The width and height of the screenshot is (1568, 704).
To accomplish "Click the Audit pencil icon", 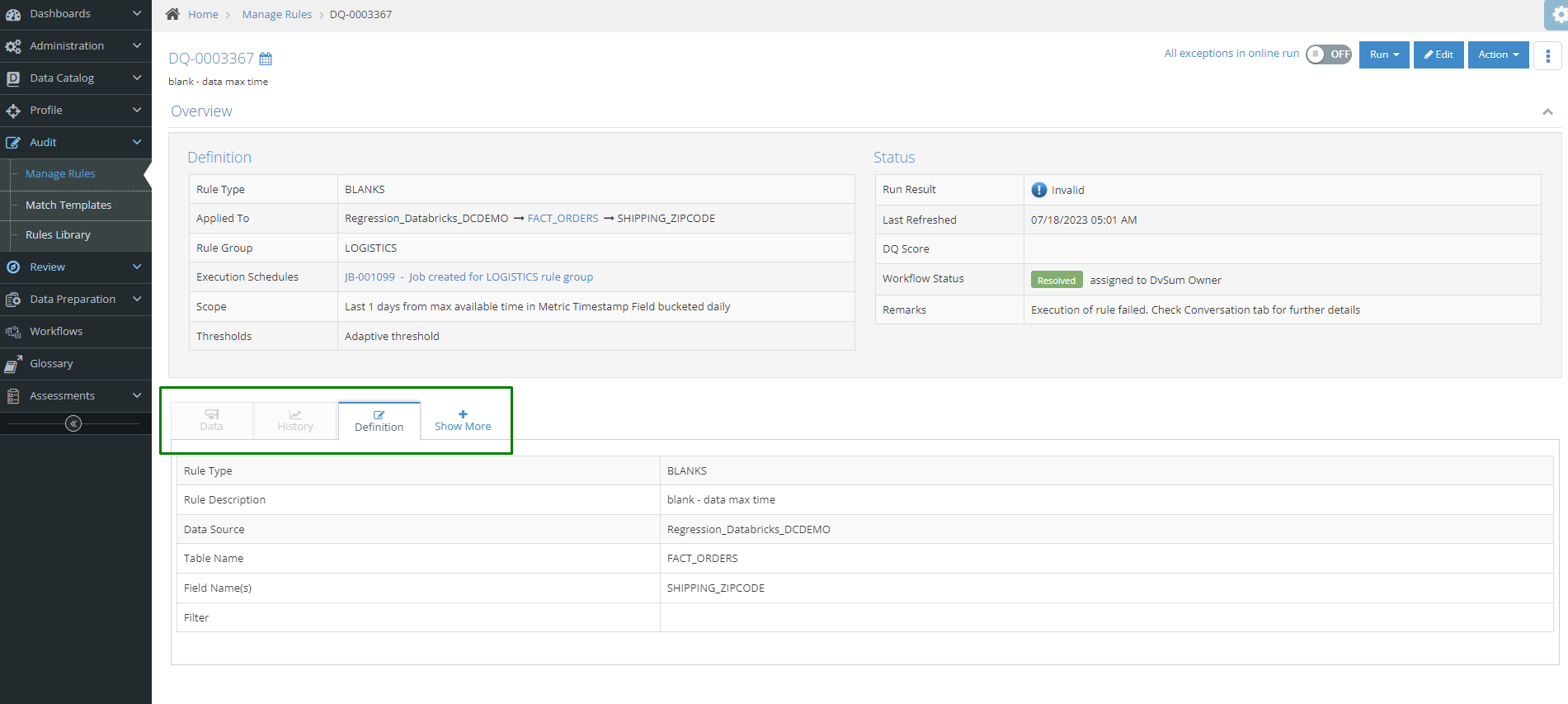I will click(x=13, y=143).
